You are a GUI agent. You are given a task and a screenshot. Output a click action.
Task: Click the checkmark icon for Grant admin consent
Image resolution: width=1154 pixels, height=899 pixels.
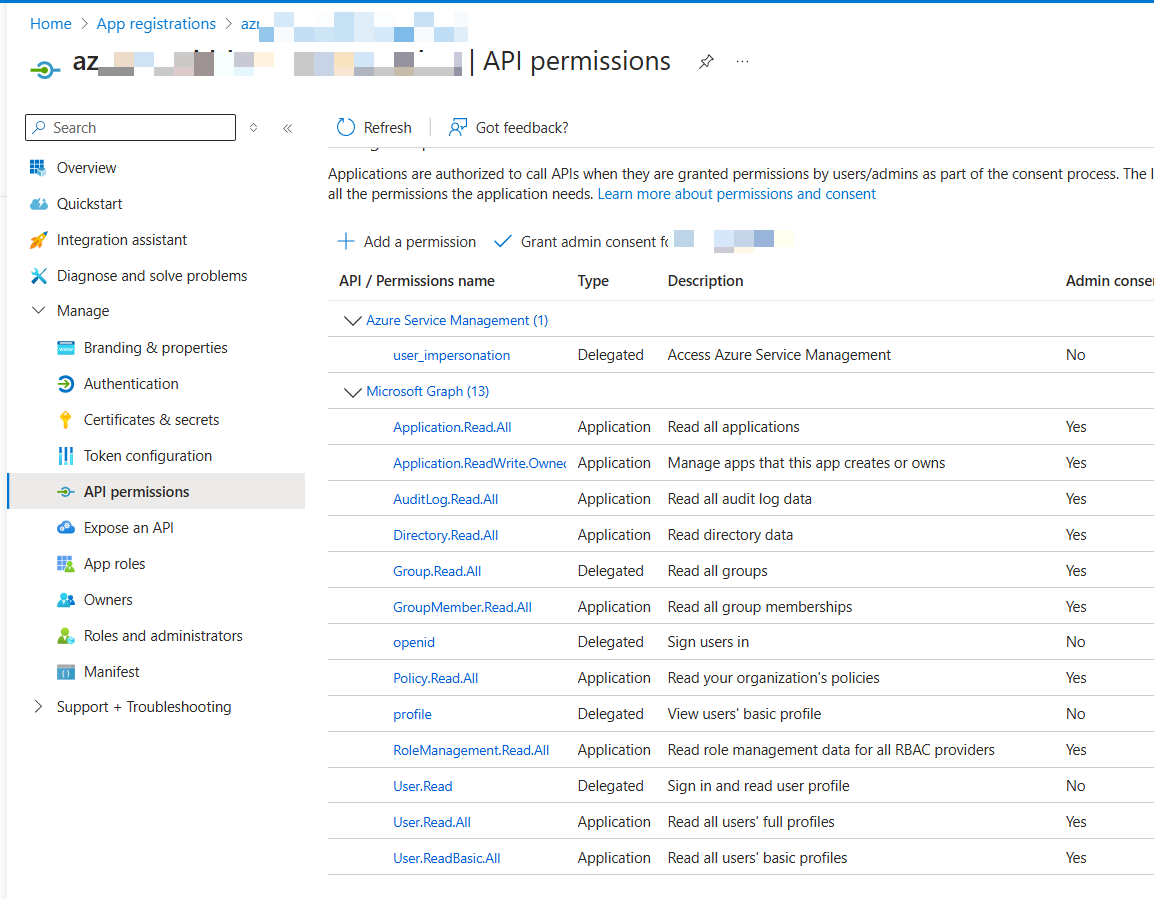pyautogui.click(x=503, y=241)
